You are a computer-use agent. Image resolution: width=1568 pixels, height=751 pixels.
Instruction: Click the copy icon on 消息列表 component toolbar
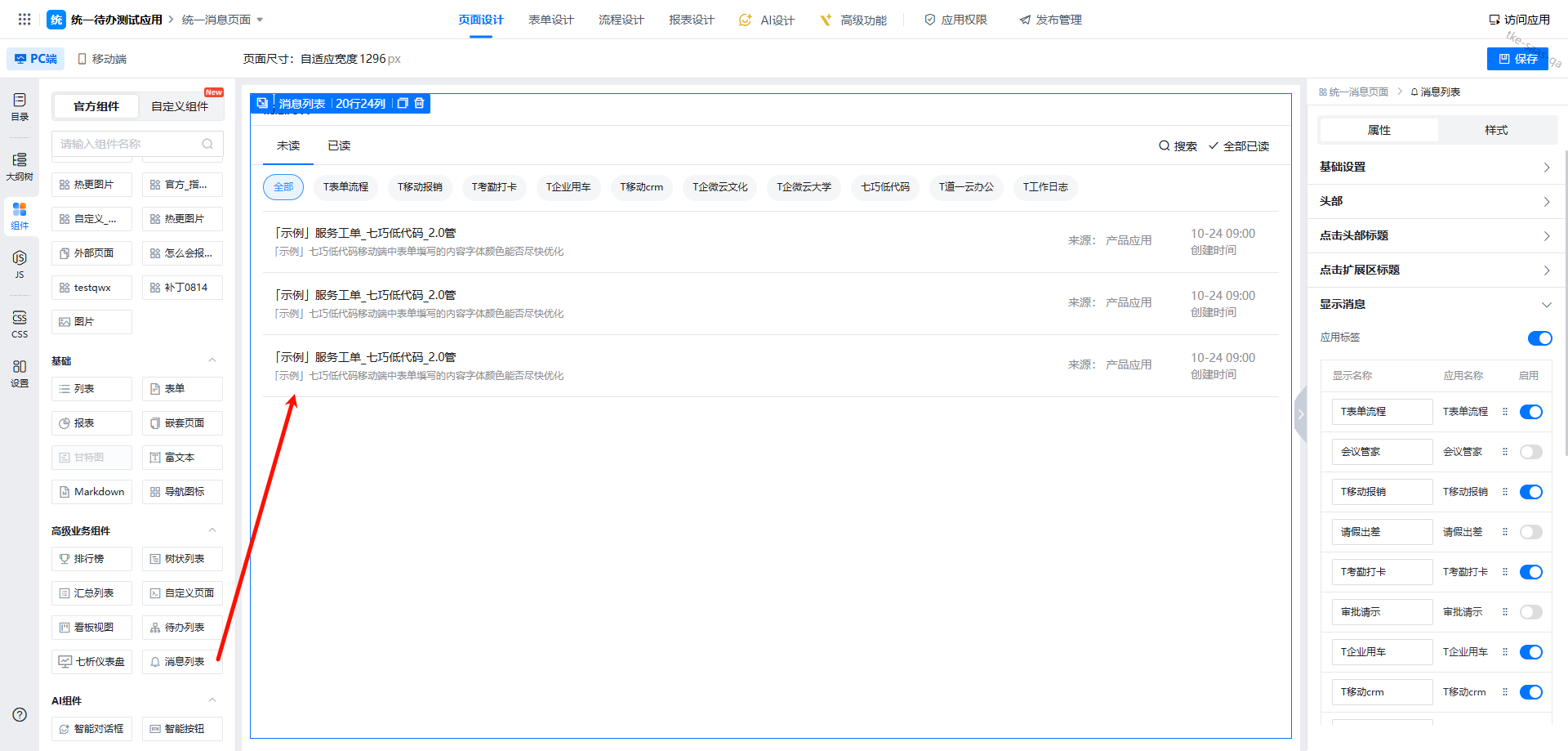pyautogui.click(x=403, y=103)
